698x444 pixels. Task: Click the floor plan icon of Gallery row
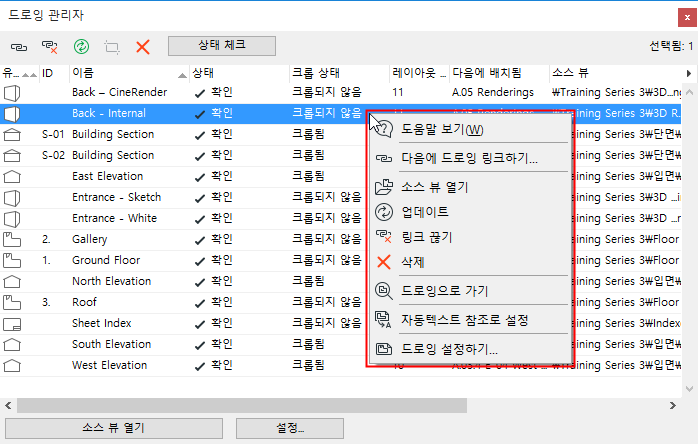pos(12,240)
